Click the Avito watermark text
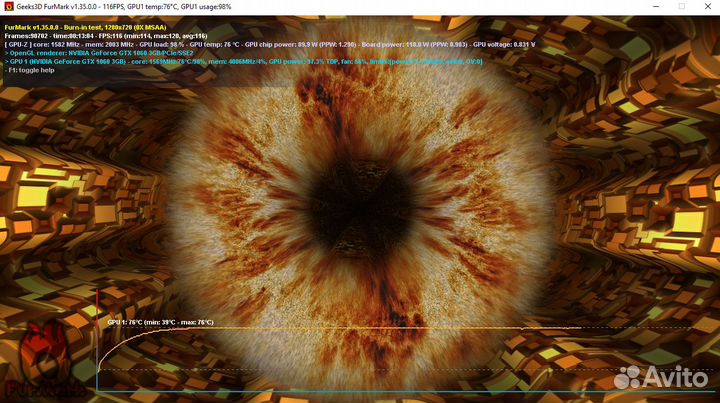720x403 pixels. tap(678, 378)
